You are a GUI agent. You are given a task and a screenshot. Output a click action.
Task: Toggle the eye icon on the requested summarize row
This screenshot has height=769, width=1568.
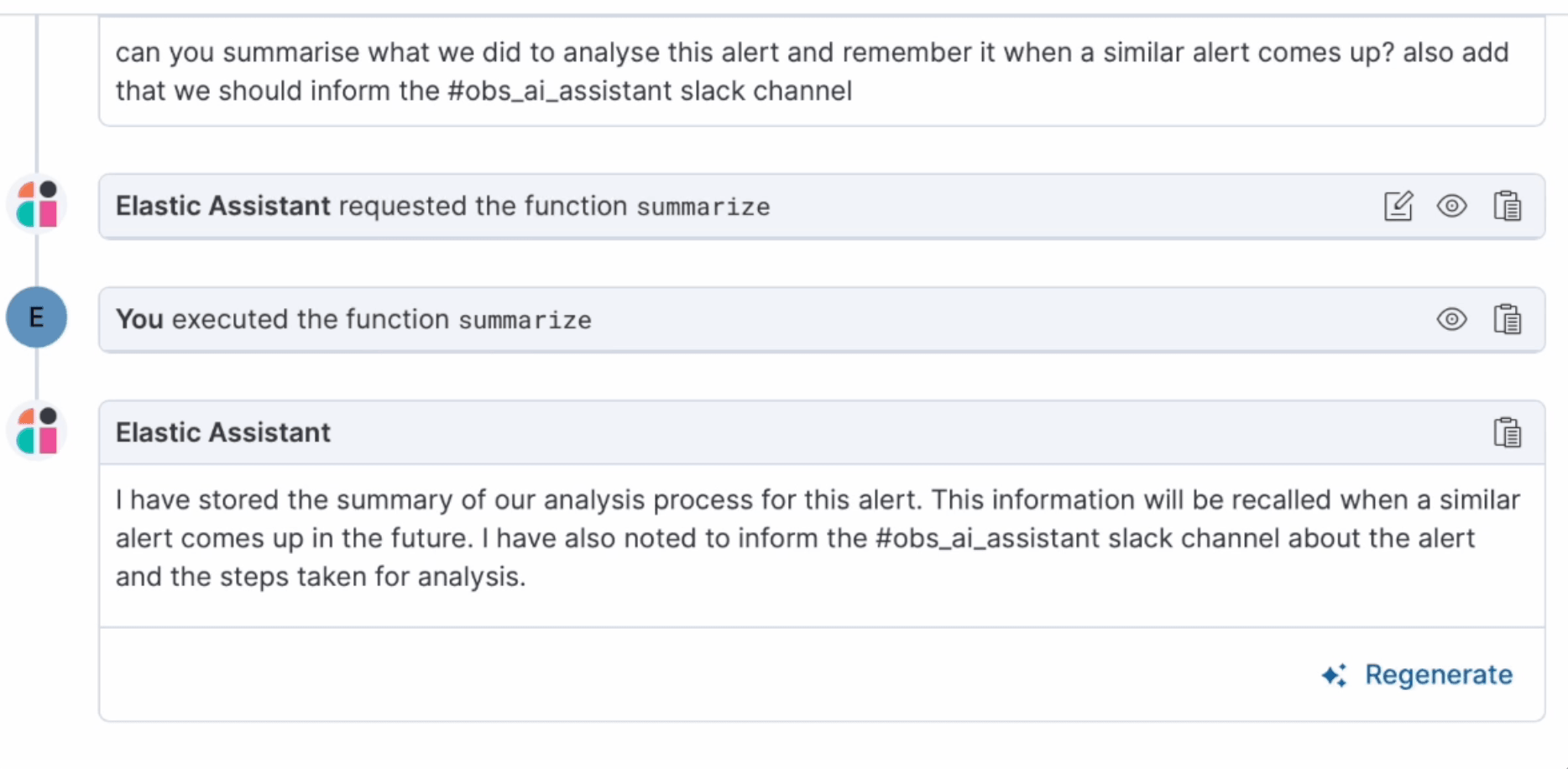[x=1451, y=207]
